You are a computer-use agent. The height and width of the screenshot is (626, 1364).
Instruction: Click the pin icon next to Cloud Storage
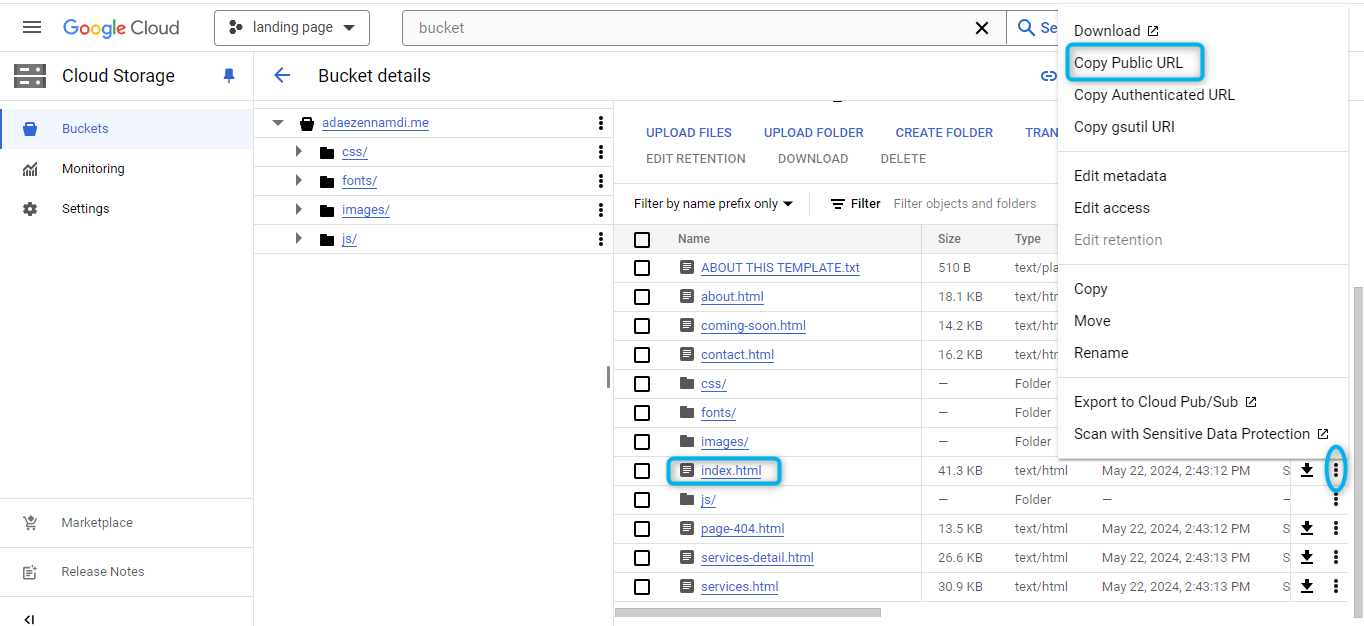click(229, 76)
